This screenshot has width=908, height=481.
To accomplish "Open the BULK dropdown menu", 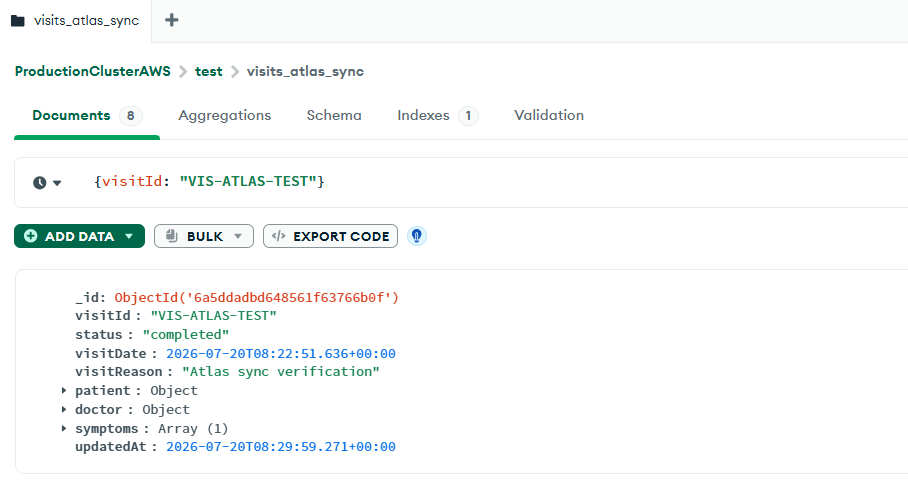I will pos(238,236).
